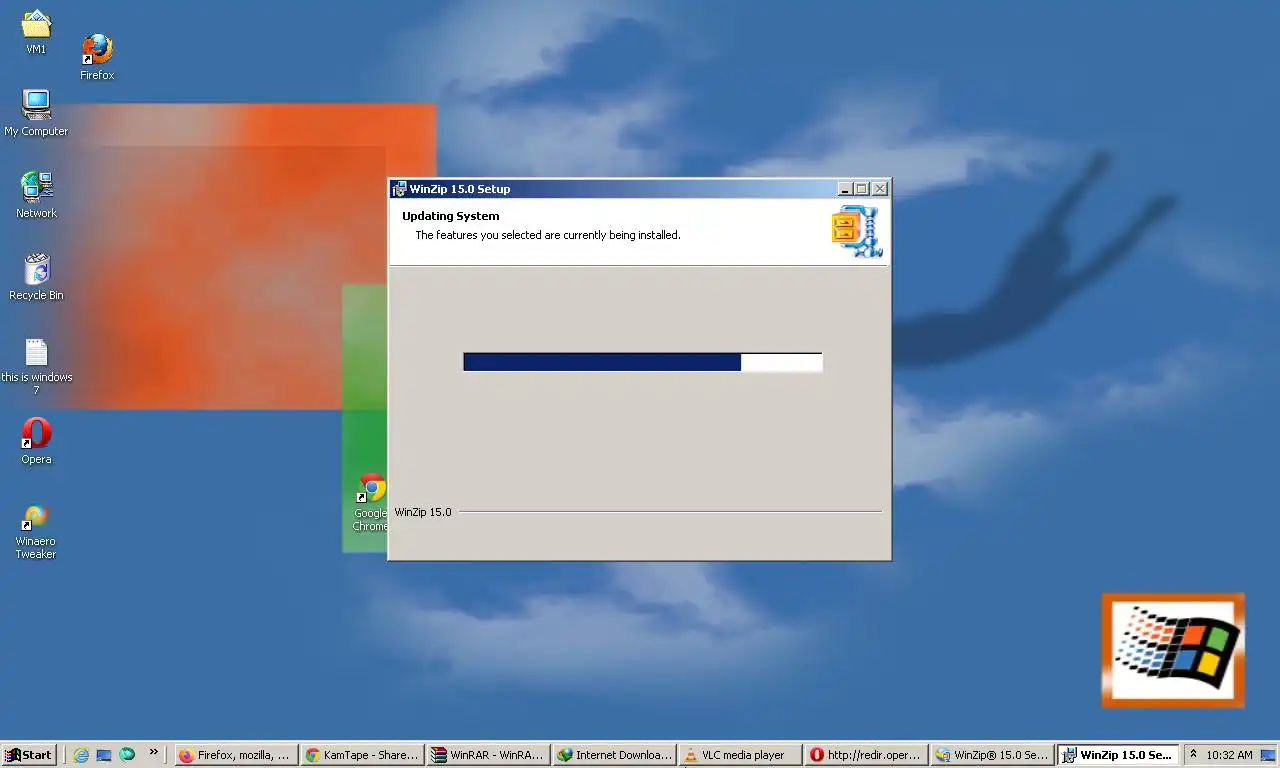Open the Recycle Bin
1280x768 pixels.
tap(36, 277)
